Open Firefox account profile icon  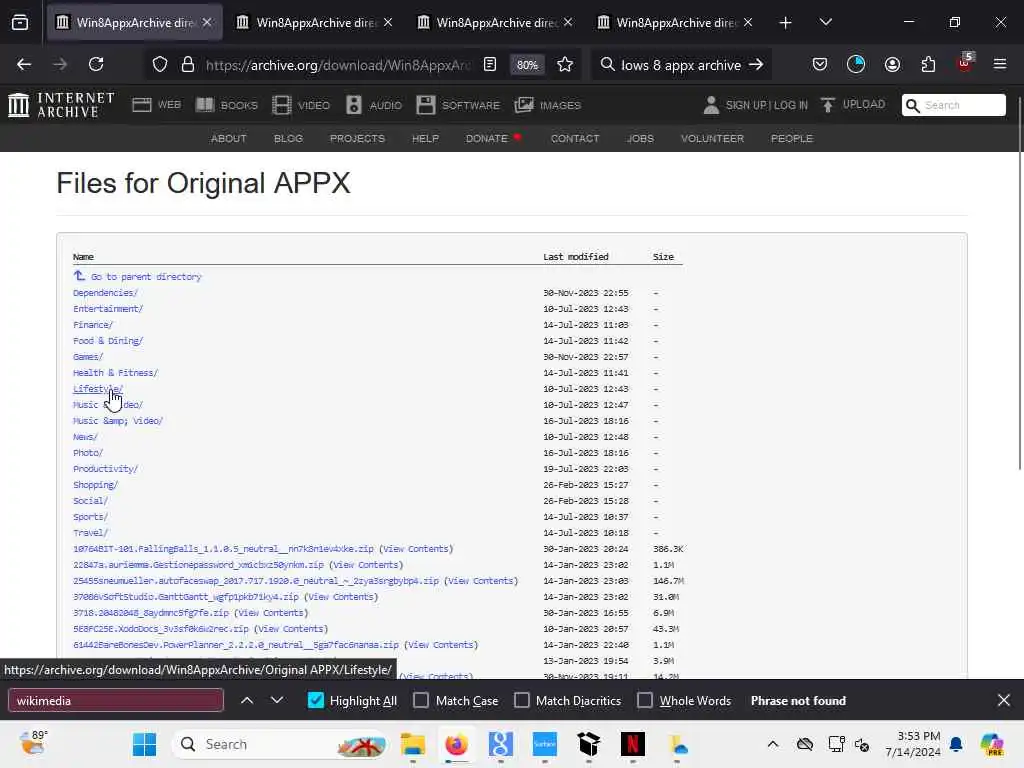pyautogui.click(x=892, y=64)
